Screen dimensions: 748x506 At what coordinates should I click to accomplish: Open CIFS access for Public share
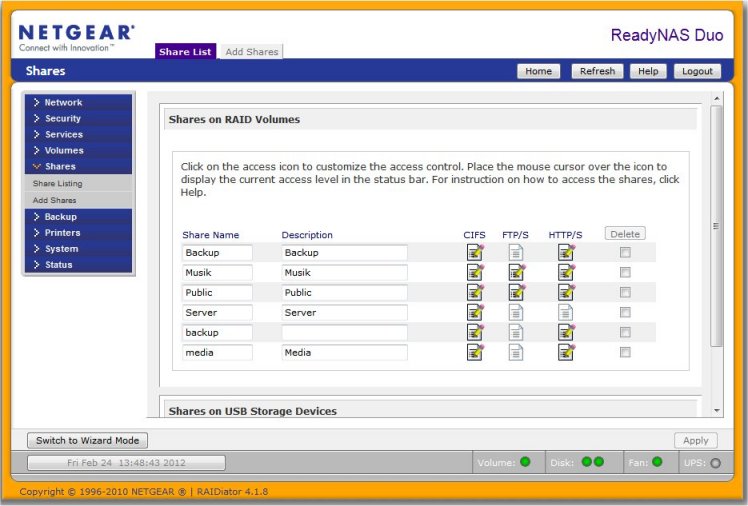(x=475, y=292)
